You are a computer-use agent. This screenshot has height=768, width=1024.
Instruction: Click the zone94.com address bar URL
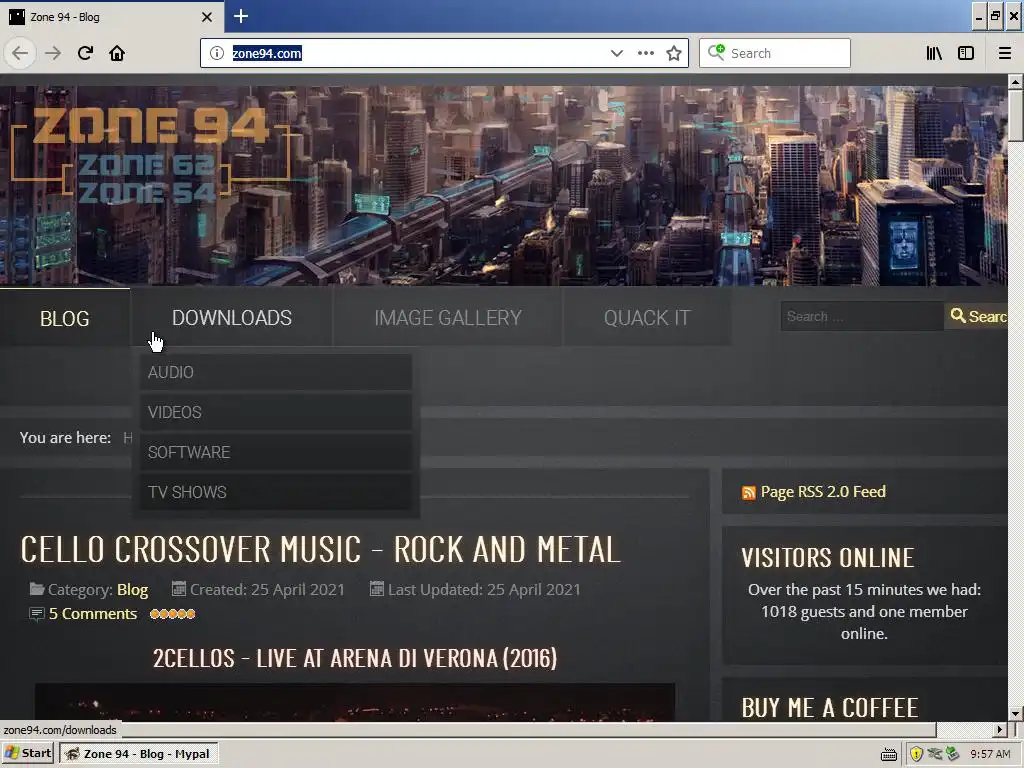click(267, 54)
